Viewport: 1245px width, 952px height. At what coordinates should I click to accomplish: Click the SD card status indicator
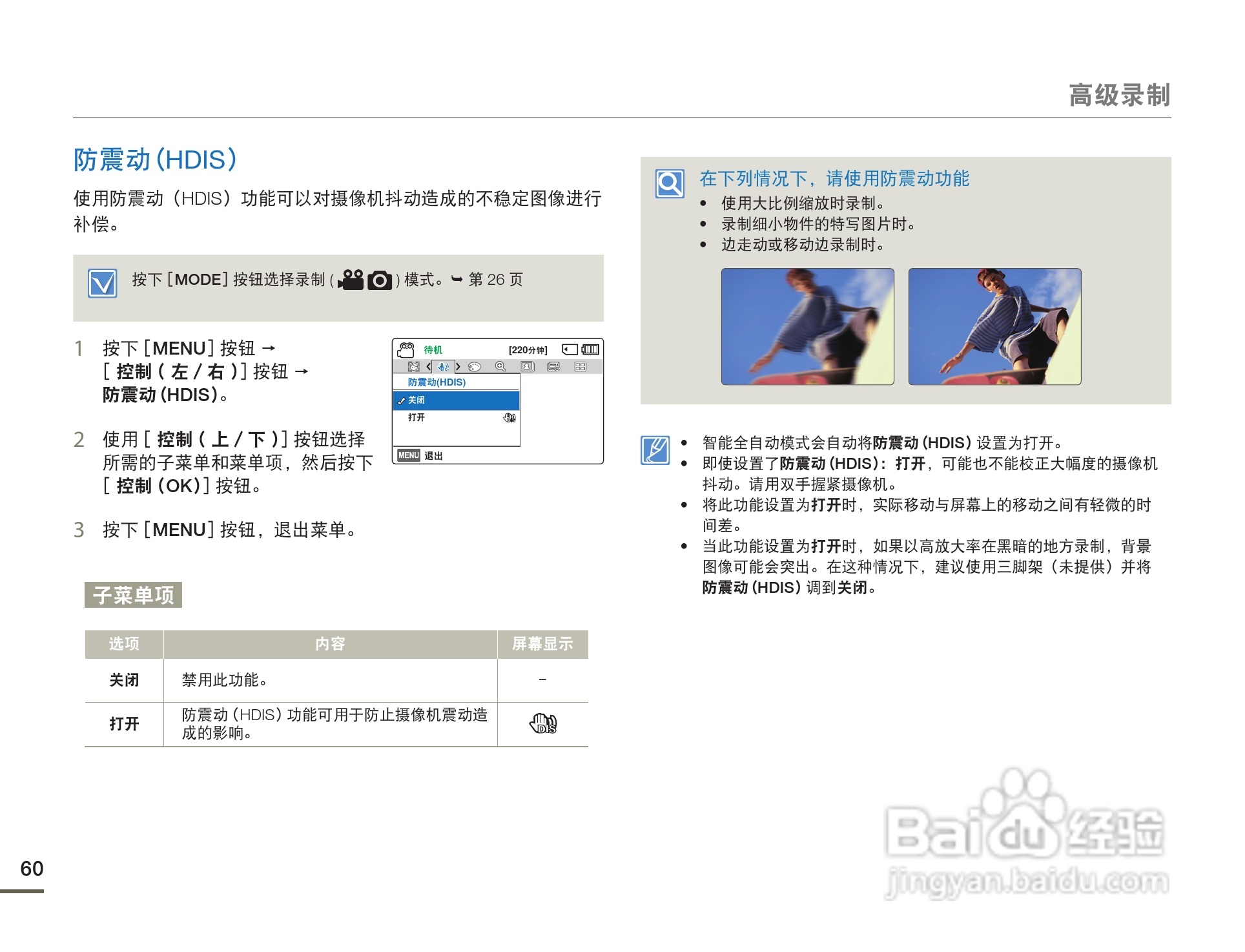pos(570,349)
